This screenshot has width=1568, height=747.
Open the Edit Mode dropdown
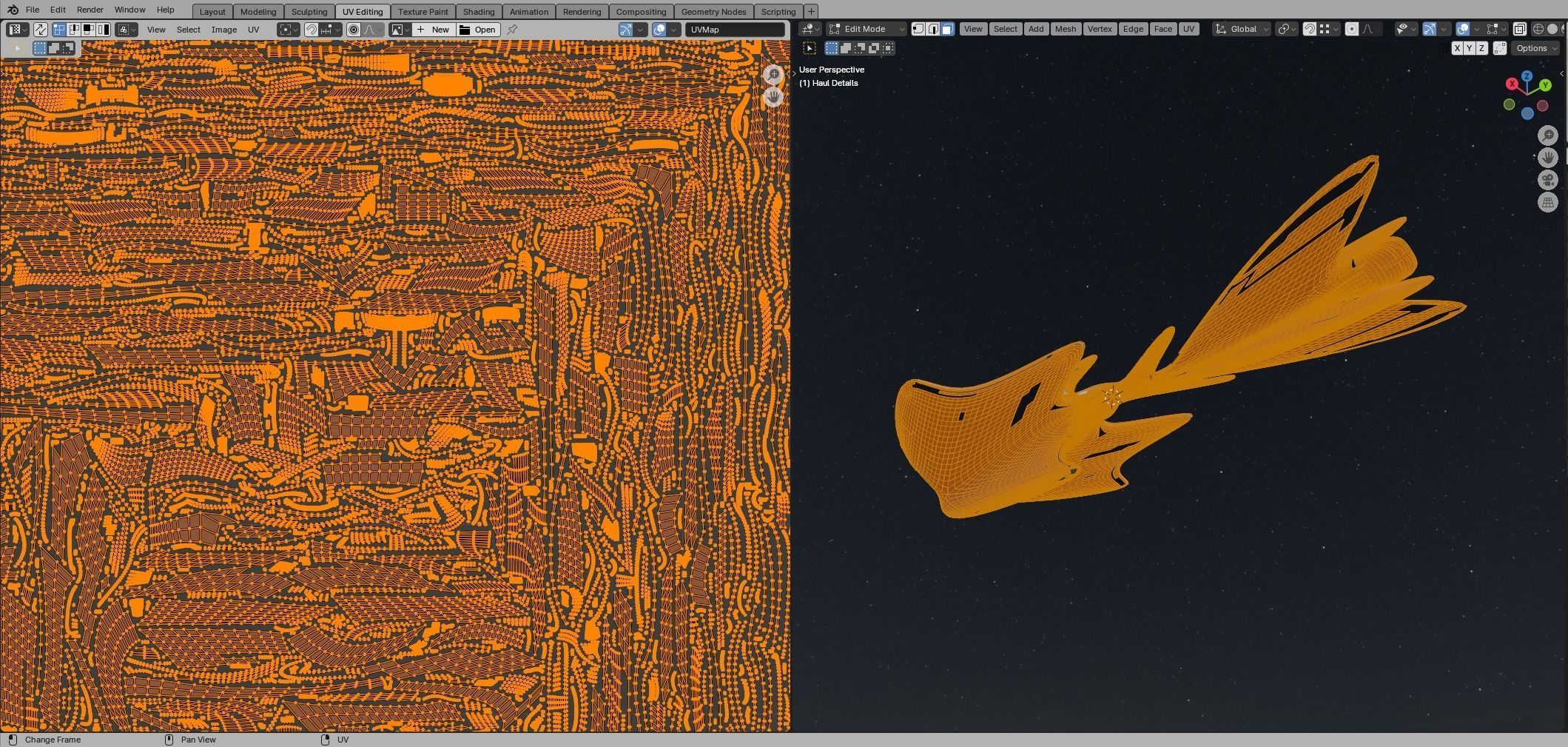point(867,29)
